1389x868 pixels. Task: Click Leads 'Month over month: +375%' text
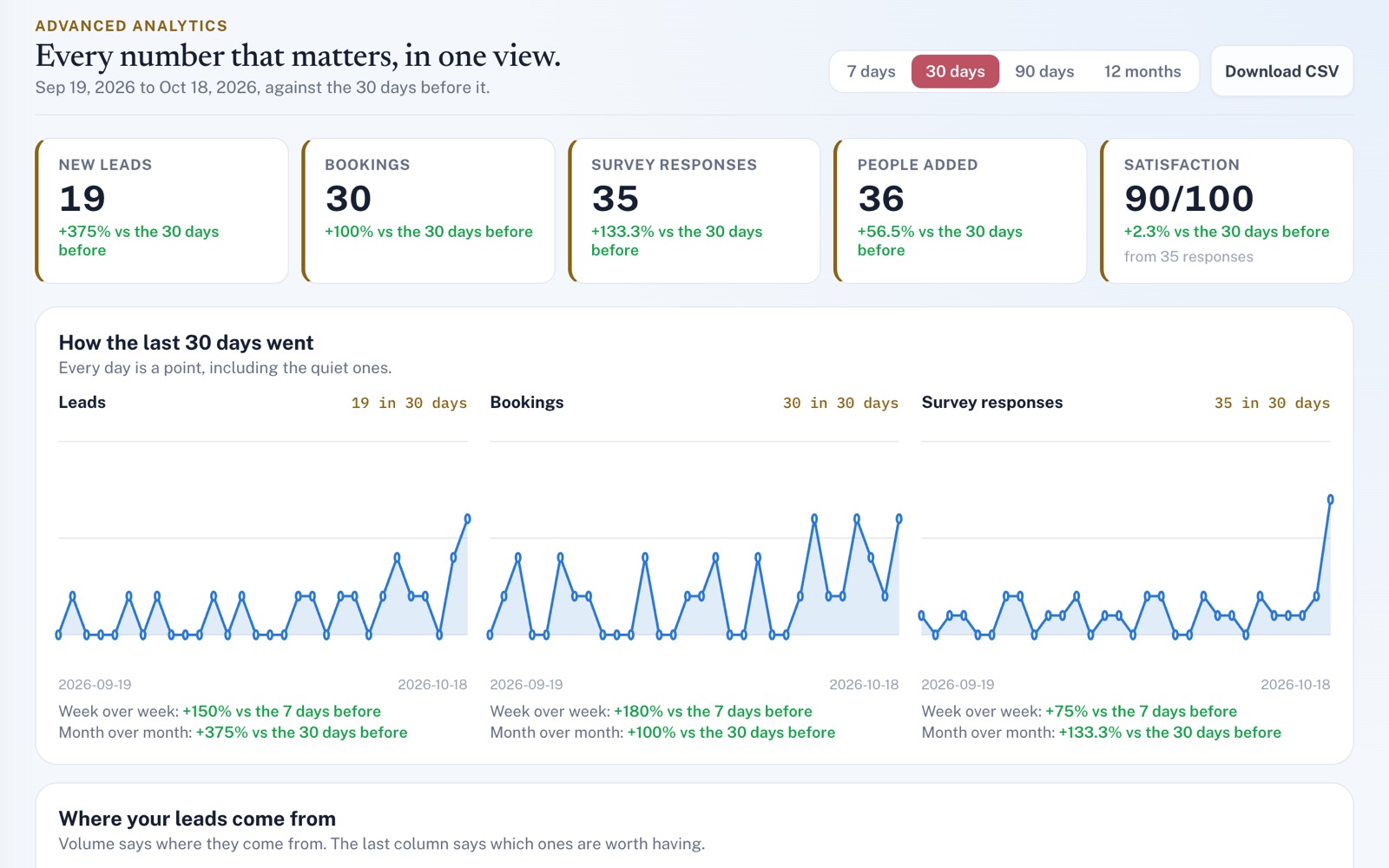click(233, 733)
